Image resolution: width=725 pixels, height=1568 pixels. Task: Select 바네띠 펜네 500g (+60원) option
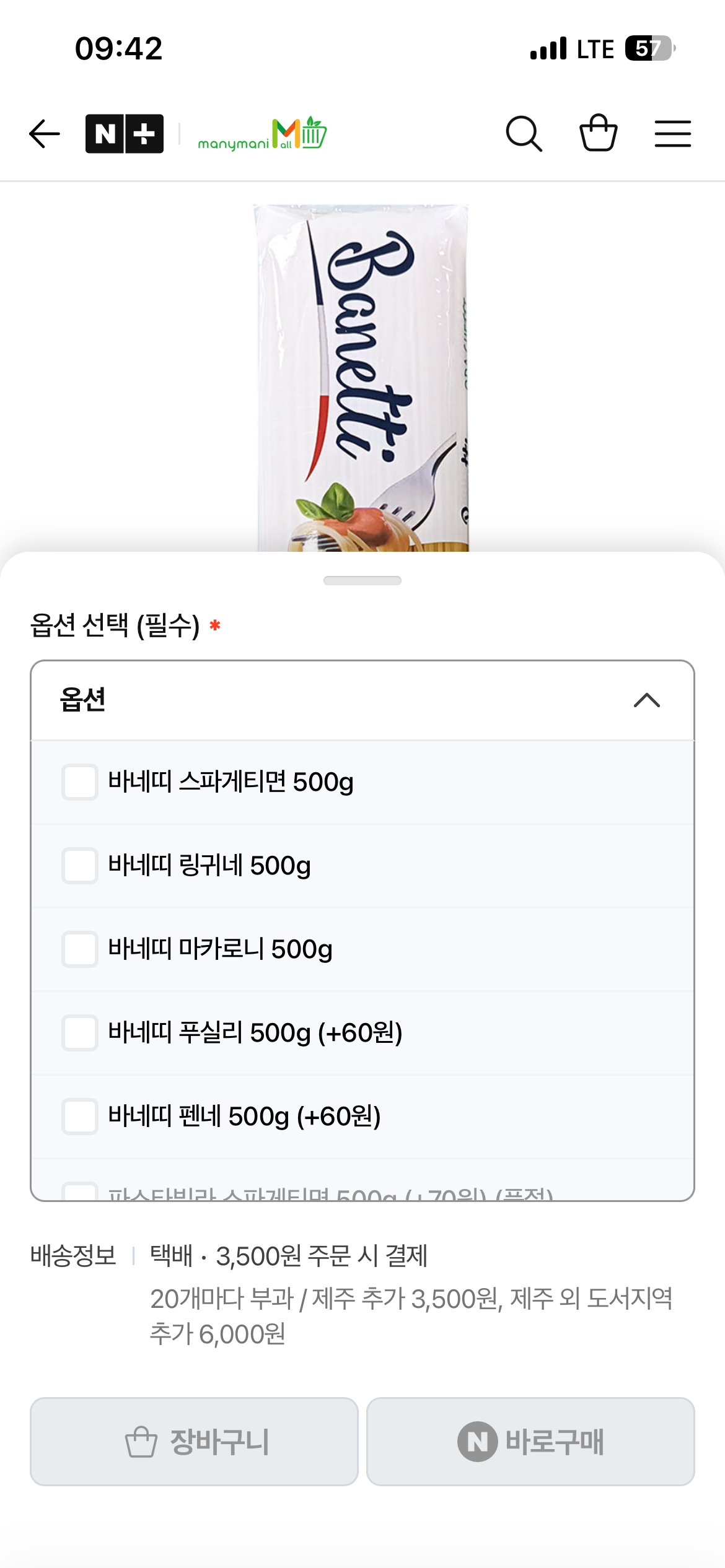362,1117
